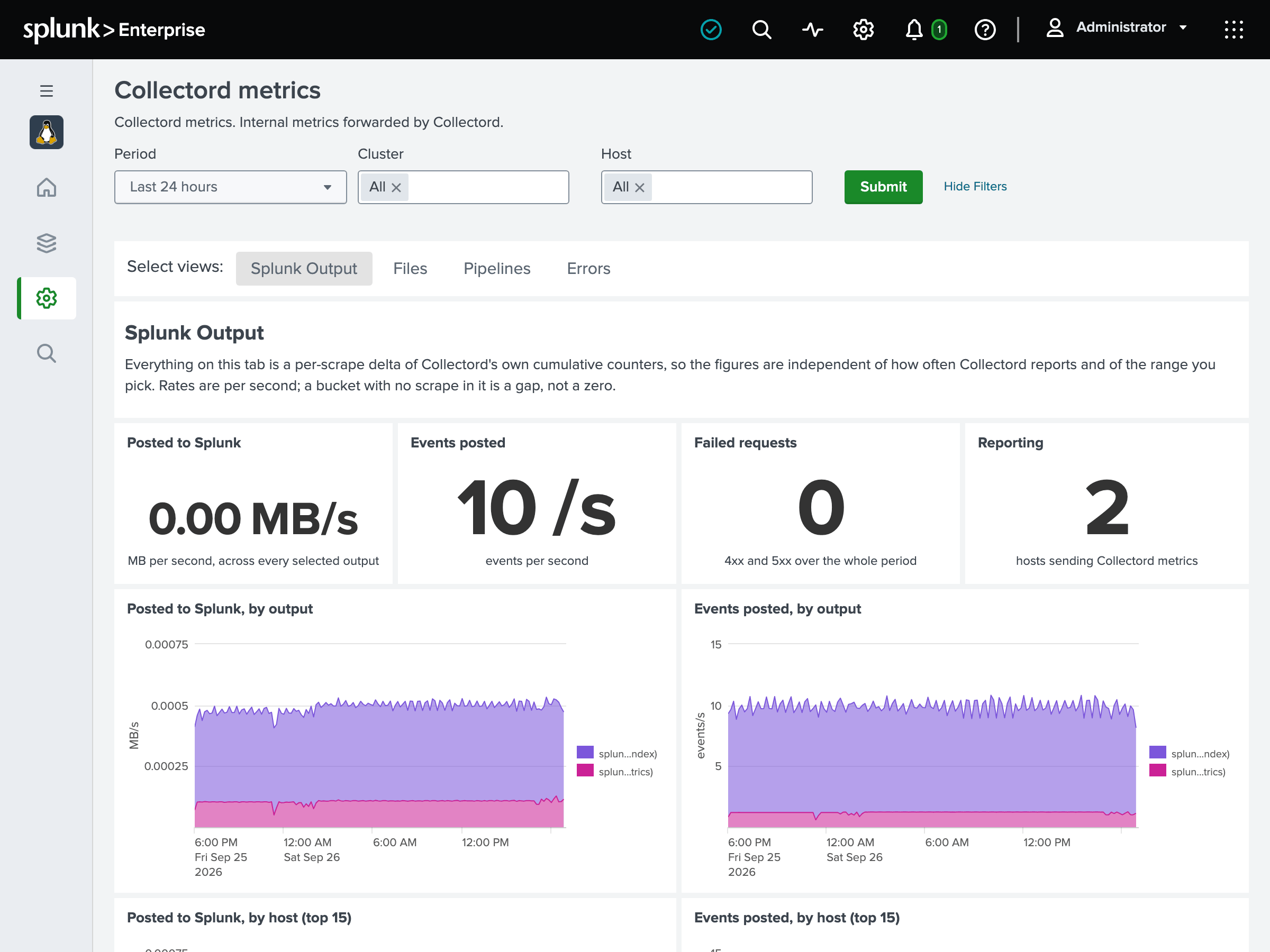Image resolution: width=1270 pixels, height=952 pixels.
Task: Open the Period 'Last 24 hours' dropdown
Action: pos(230,187)
